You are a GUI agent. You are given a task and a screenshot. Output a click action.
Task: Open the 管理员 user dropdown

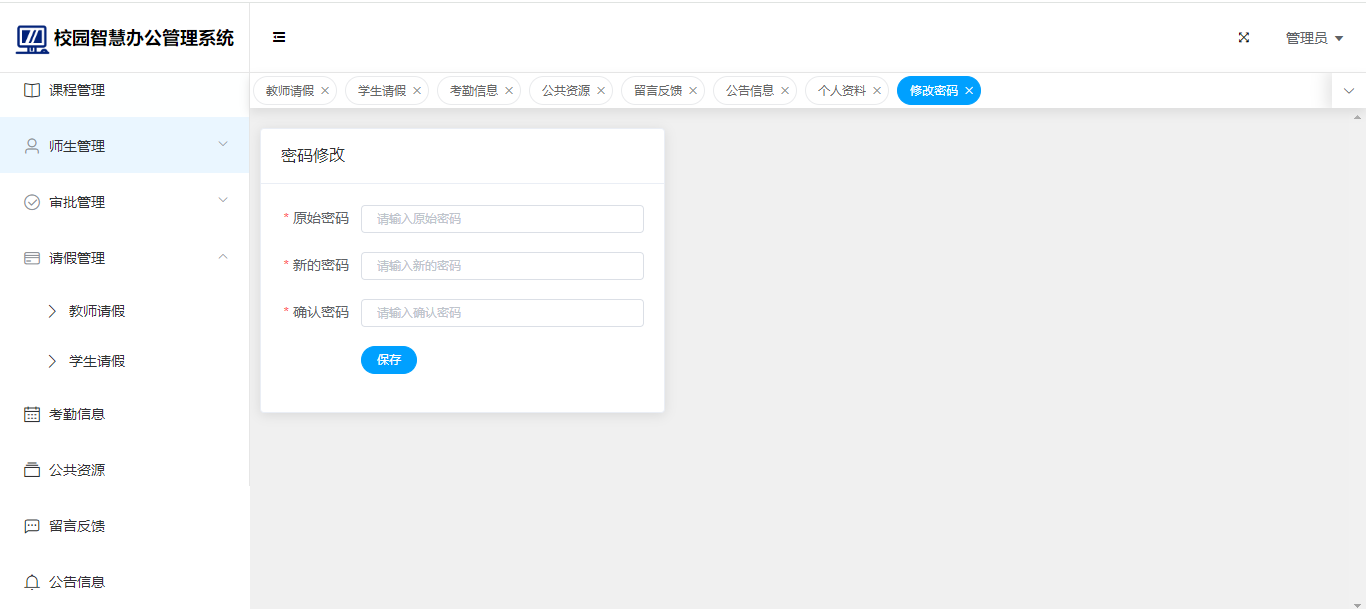pos(1313,38)
